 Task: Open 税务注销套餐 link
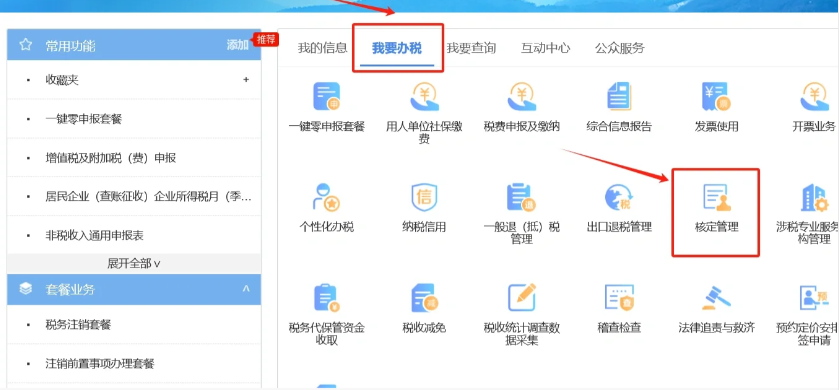point(78,325)
